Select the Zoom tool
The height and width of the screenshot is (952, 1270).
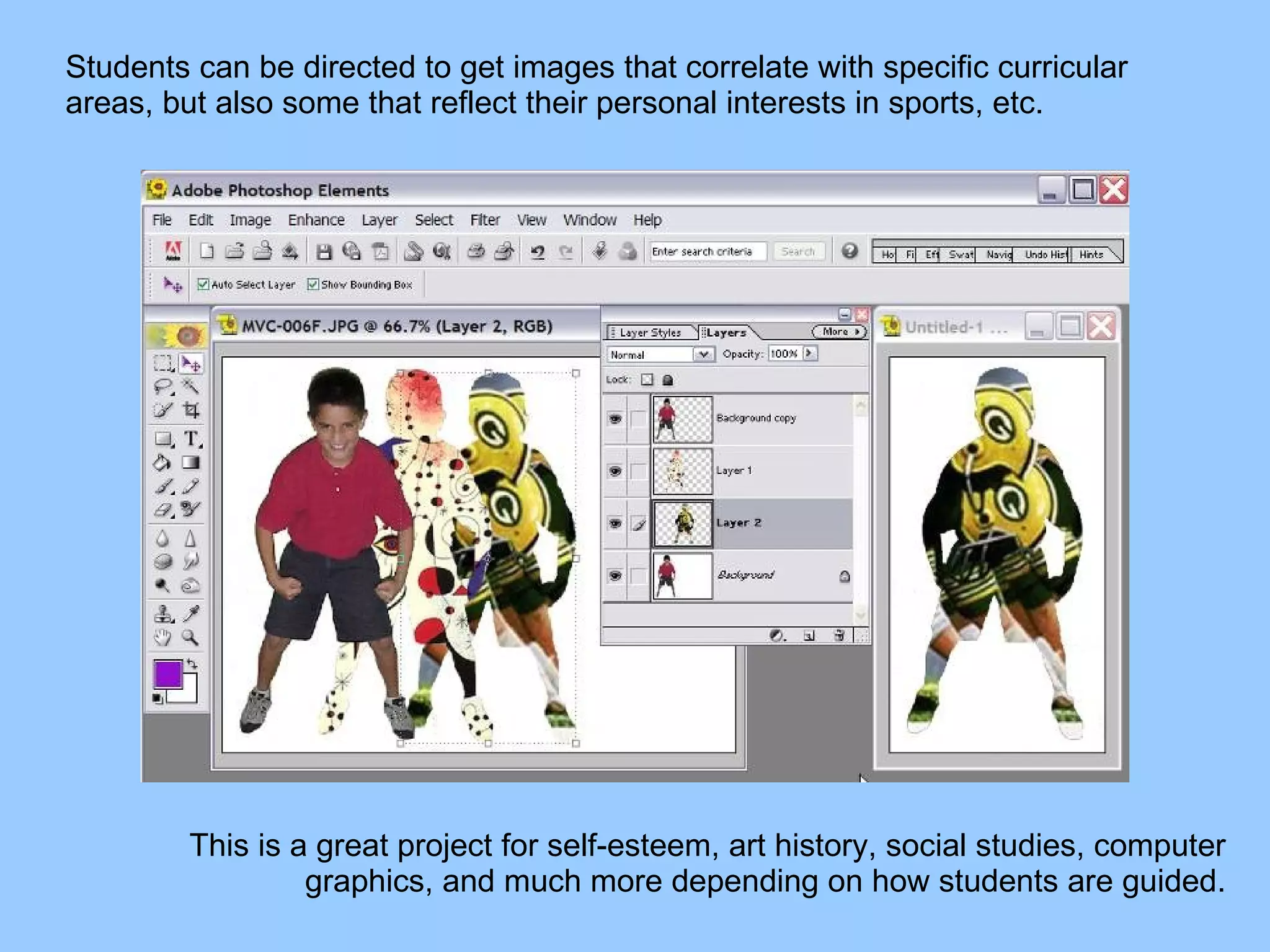tap(191, 637)
